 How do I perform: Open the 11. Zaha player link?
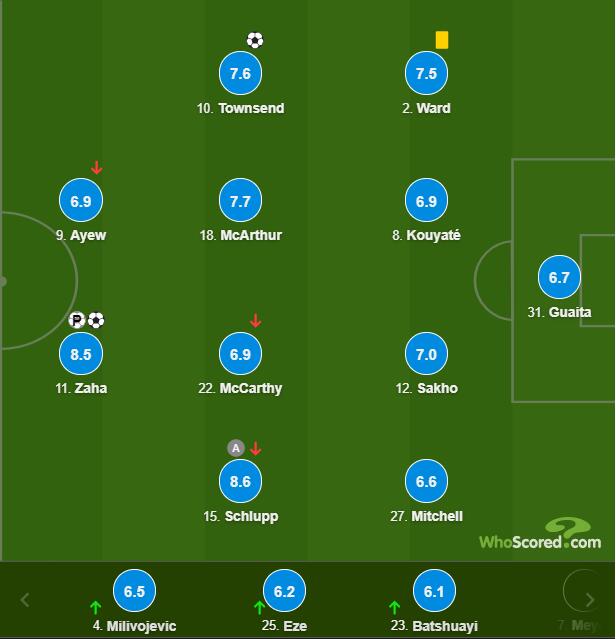coord(81,388)
